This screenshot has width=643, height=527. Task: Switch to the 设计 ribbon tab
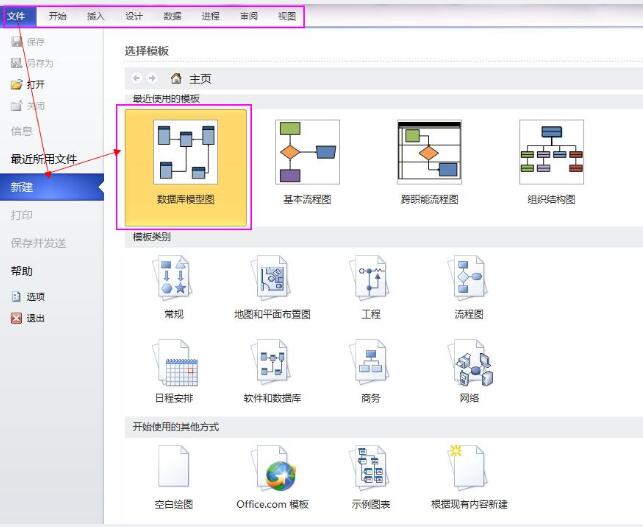point(134,16)
